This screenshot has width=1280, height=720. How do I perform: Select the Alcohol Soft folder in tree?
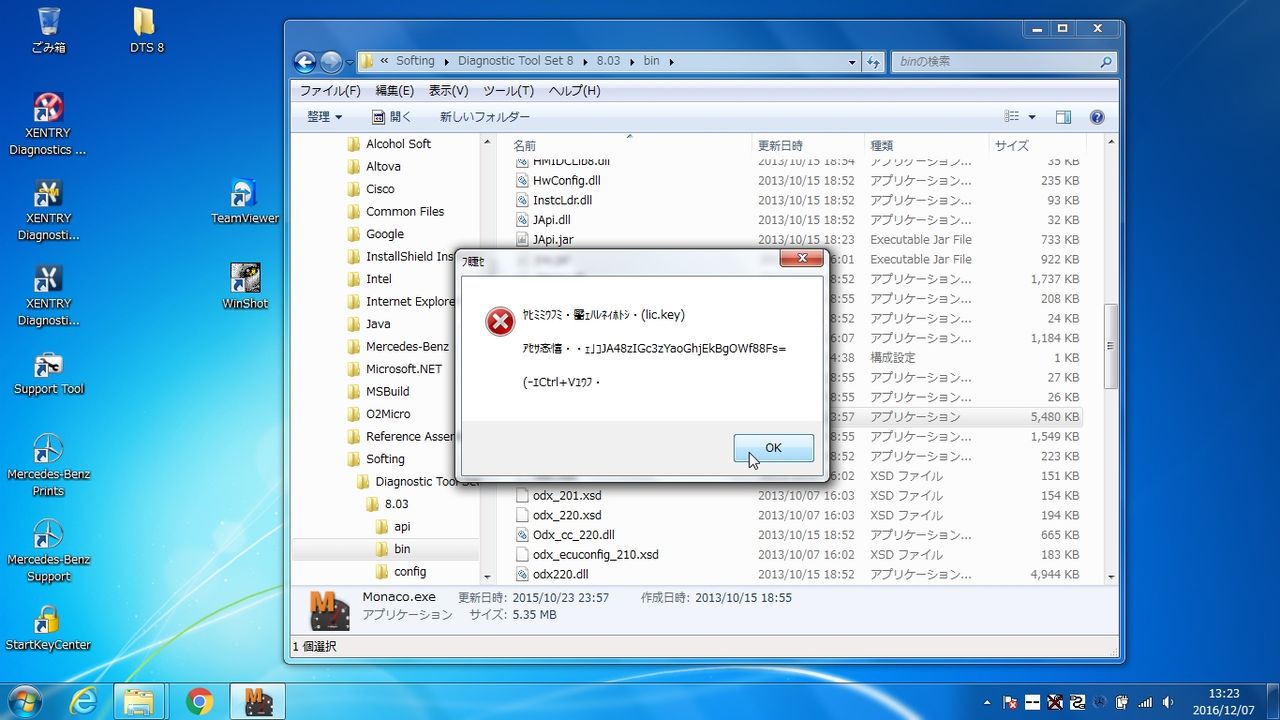click(398, 144)
